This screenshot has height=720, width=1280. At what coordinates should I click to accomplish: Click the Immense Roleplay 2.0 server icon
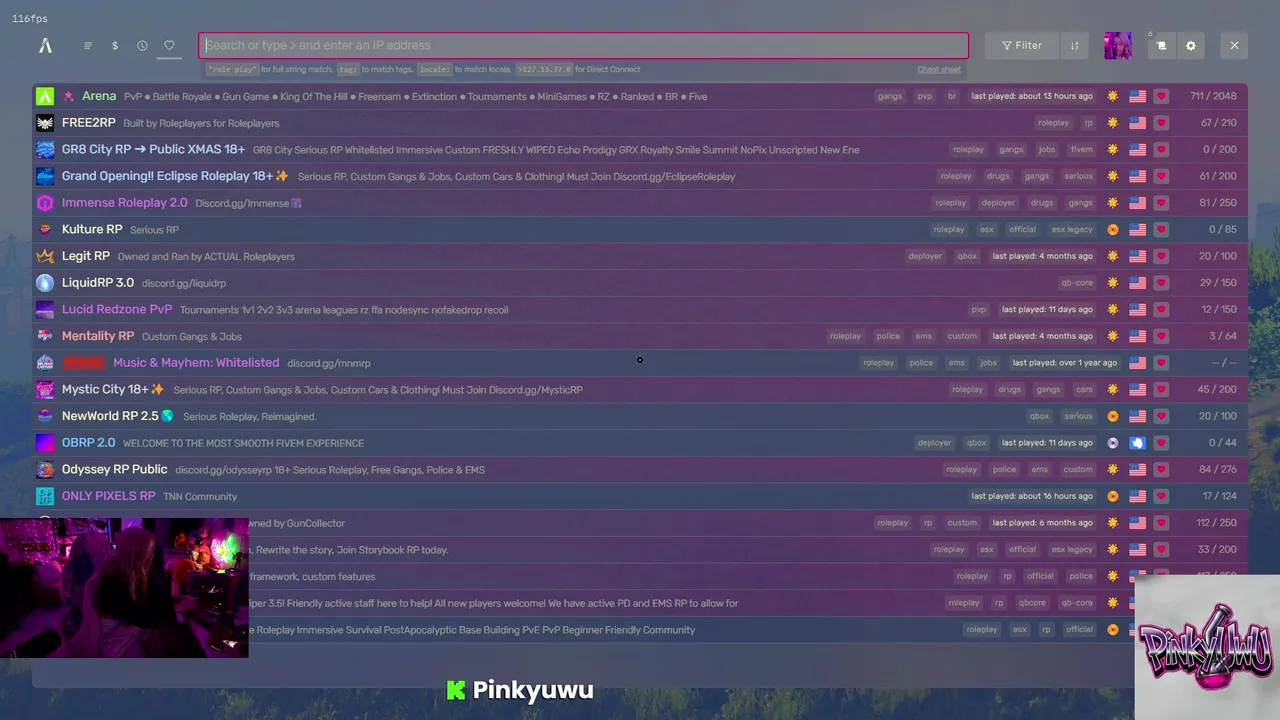(x=45, y=203)
